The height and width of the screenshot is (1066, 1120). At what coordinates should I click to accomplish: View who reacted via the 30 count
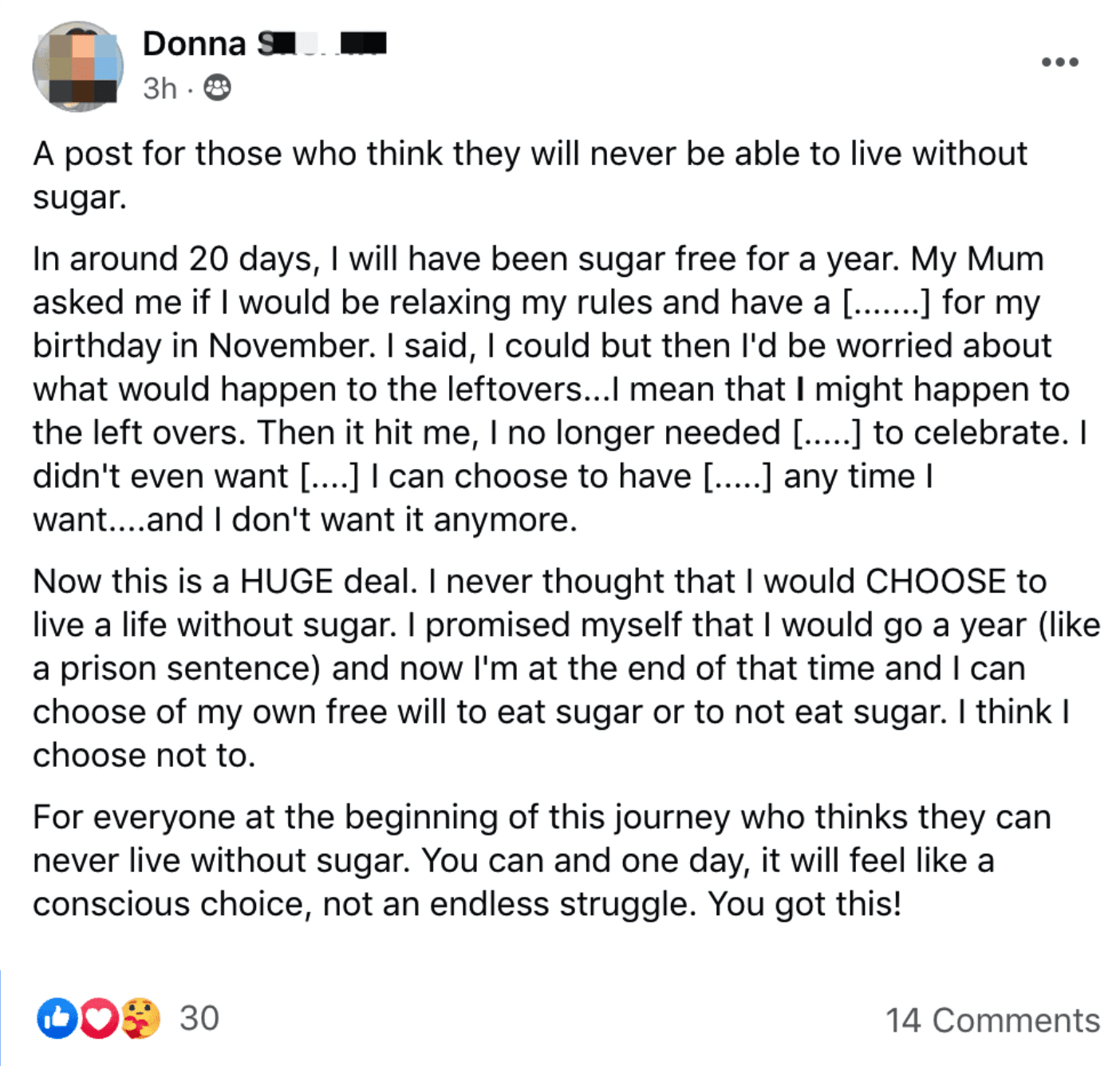(199, 1019)
